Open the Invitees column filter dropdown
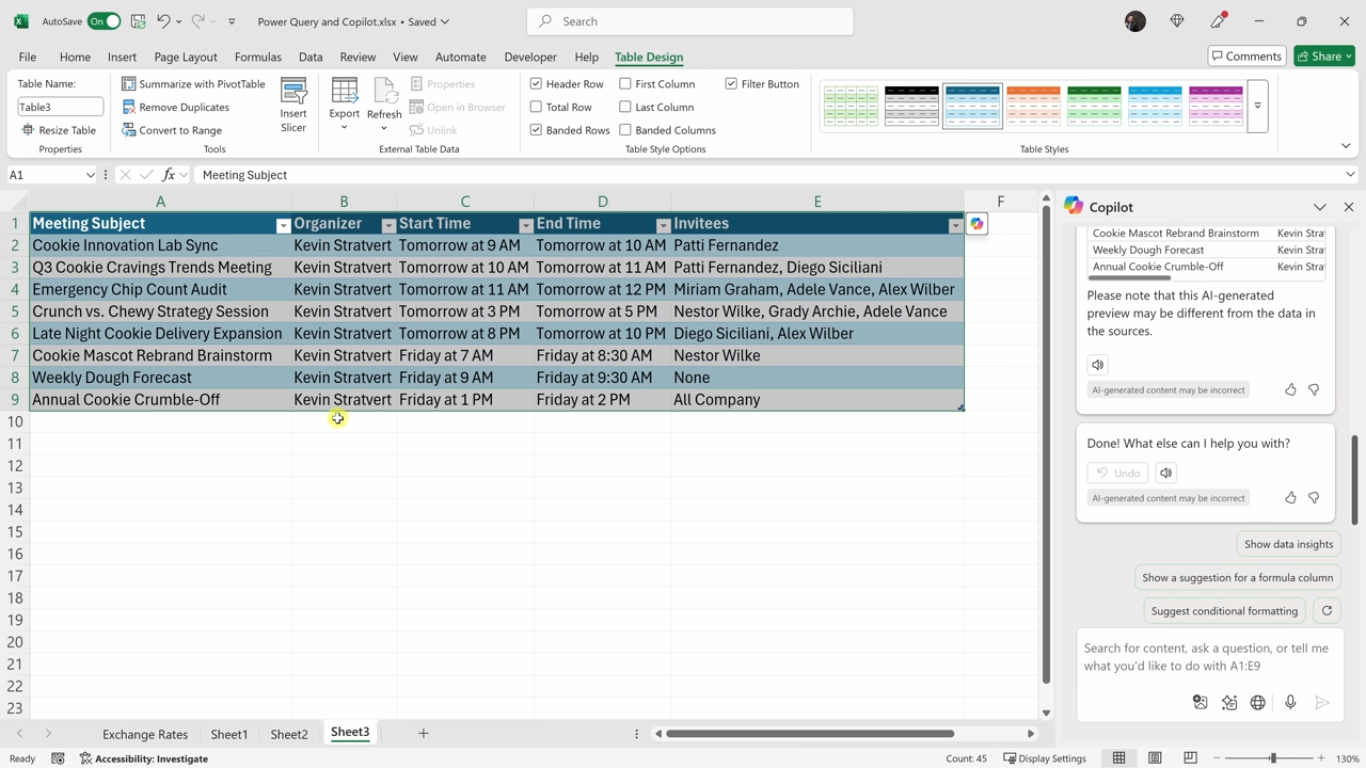Screen dimensions: 1366x768 (x=955, y=226)
